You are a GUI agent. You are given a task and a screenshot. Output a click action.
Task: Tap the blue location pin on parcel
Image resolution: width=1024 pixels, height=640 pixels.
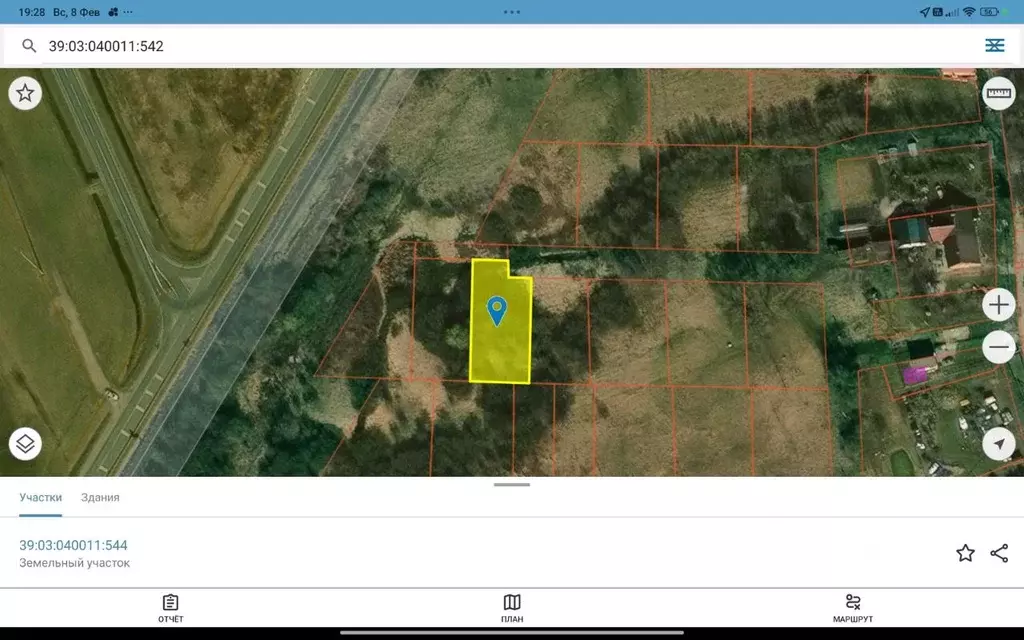[496, 310]
